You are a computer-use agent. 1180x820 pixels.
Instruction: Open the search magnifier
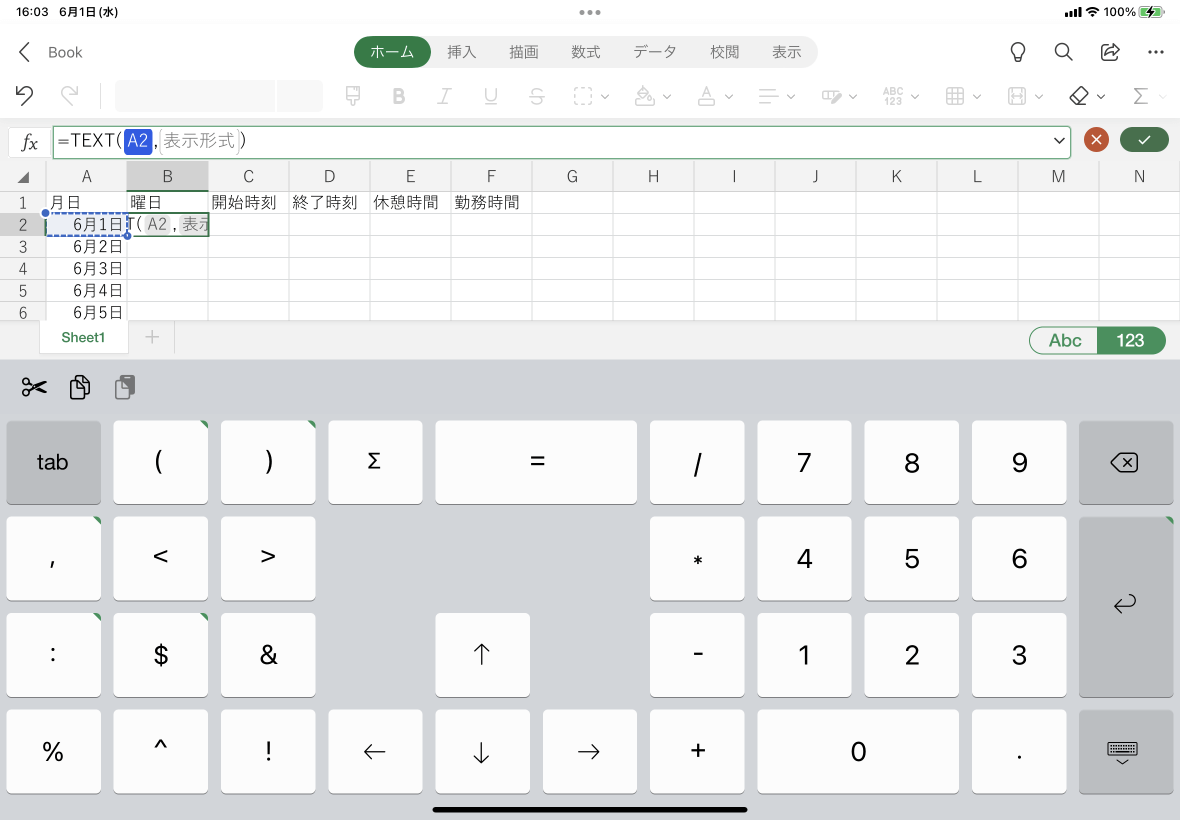[x=1063, y=52]
